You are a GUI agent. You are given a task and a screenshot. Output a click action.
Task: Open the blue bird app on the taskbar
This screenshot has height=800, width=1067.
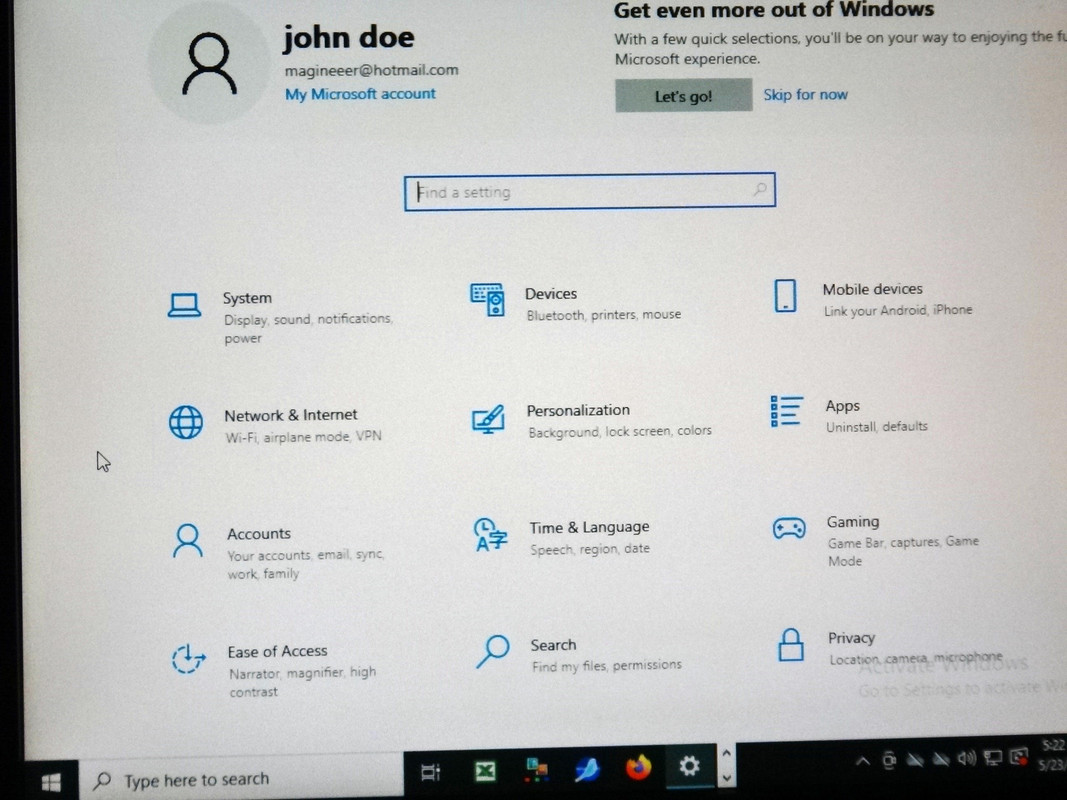pos(587,769)
